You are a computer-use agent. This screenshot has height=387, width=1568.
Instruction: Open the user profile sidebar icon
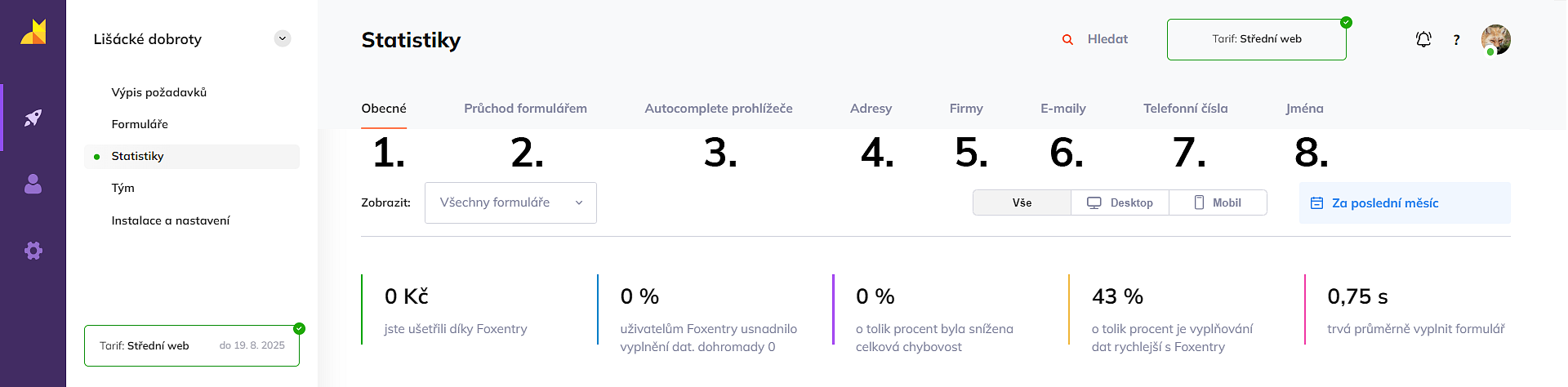pos(33,185)
